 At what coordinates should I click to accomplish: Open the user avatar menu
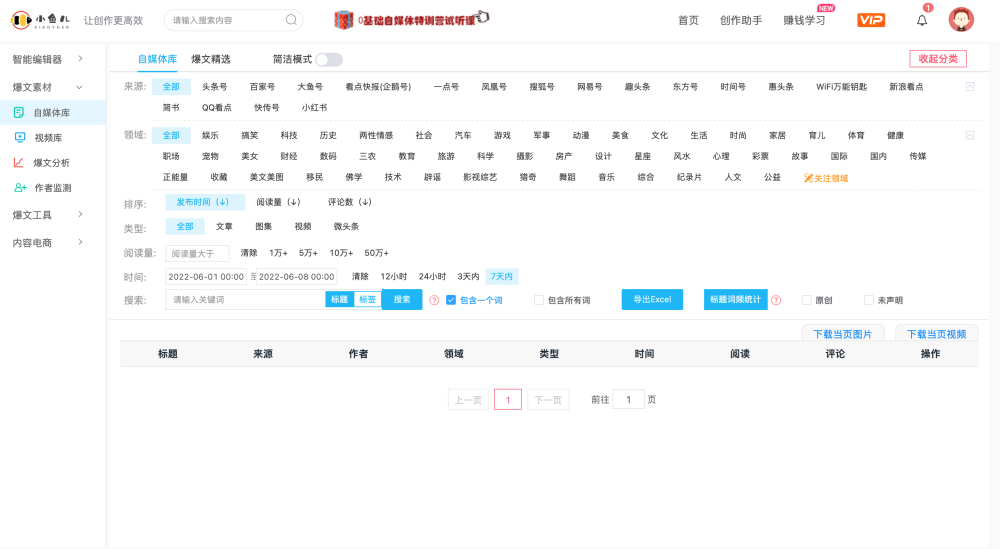click(x=961, y=20)
